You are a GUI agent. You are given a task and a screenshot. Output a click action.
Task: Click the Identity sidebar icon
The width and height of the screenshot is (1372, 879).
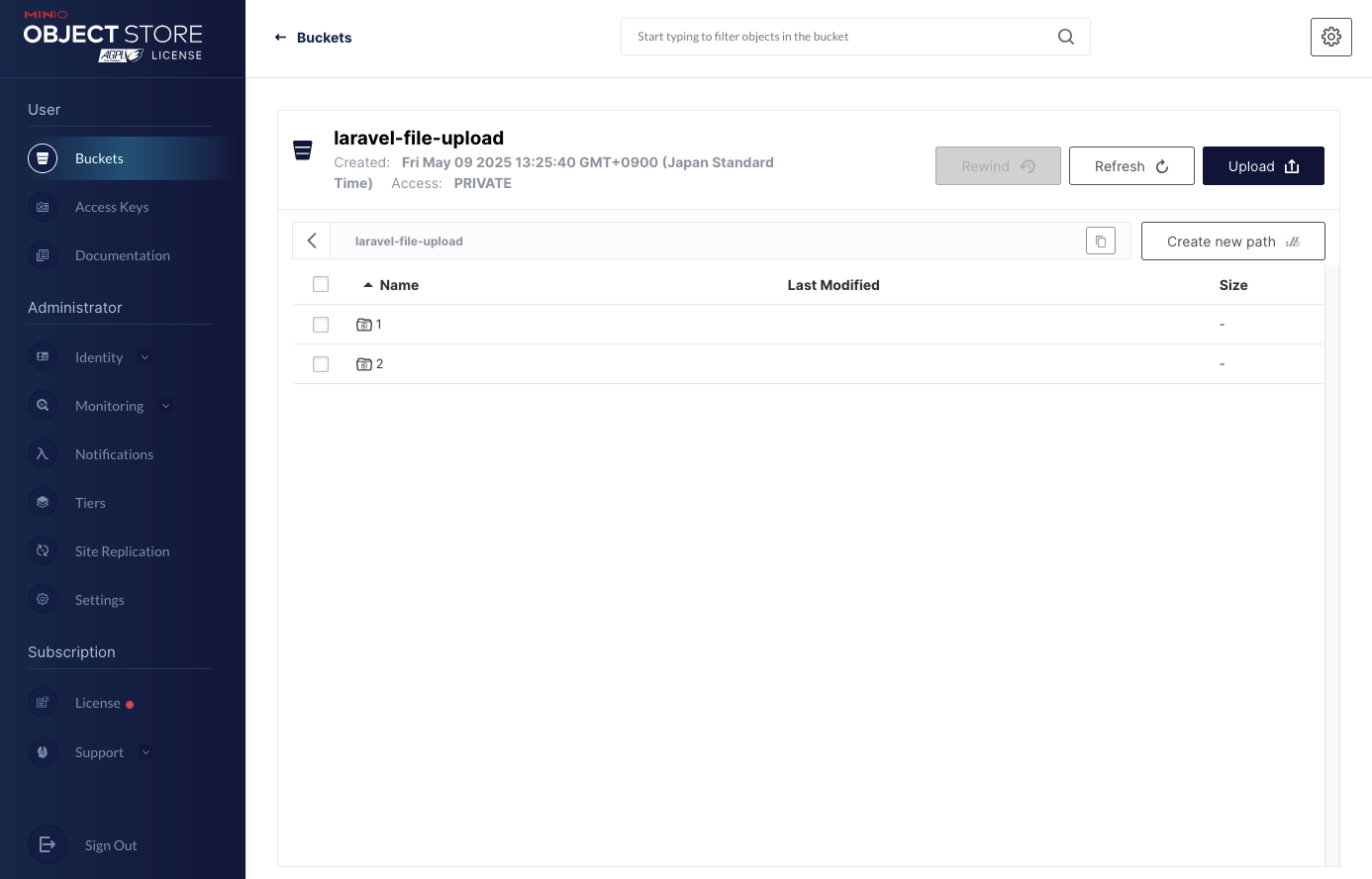point(43,357)
